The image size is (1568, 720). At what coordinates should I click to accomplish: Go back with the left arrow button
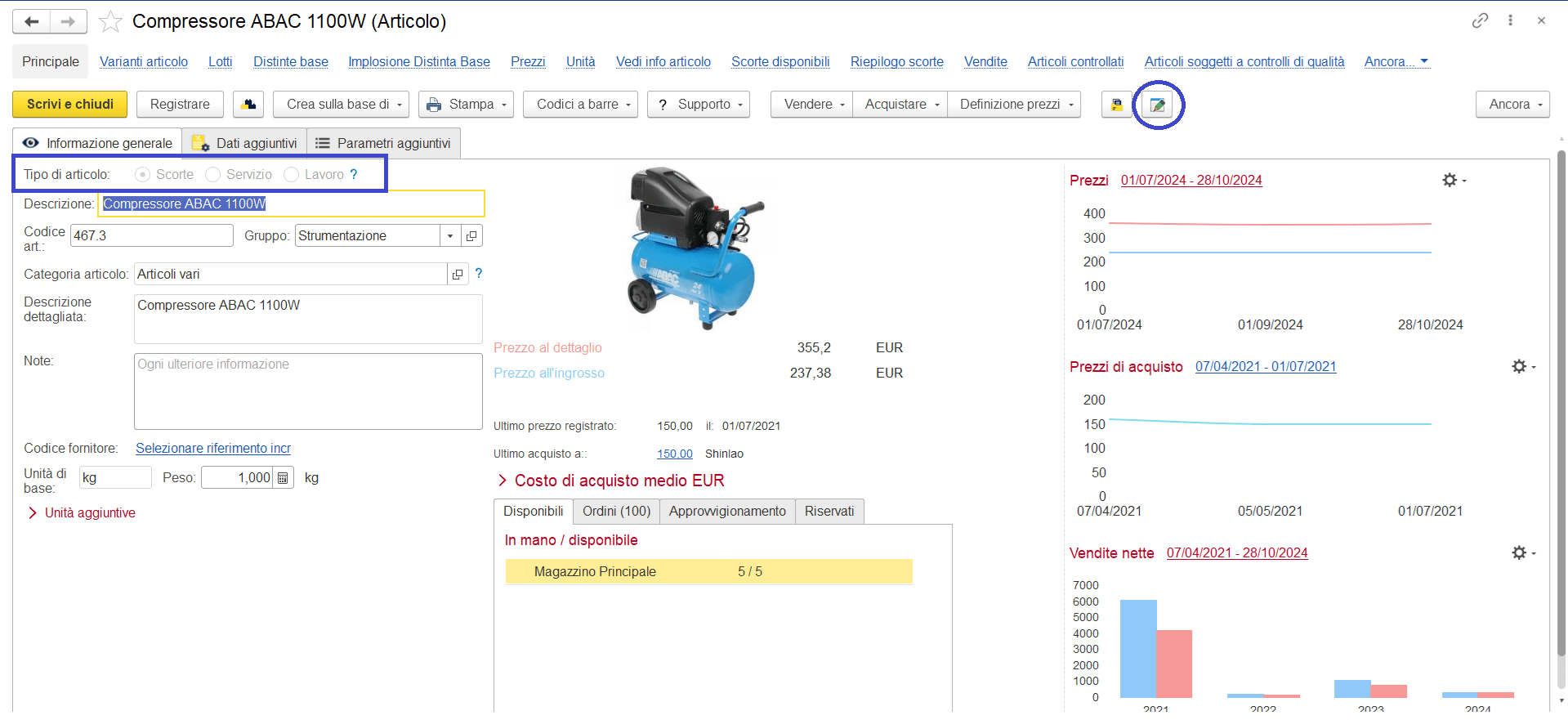click(x=31, y=21)
